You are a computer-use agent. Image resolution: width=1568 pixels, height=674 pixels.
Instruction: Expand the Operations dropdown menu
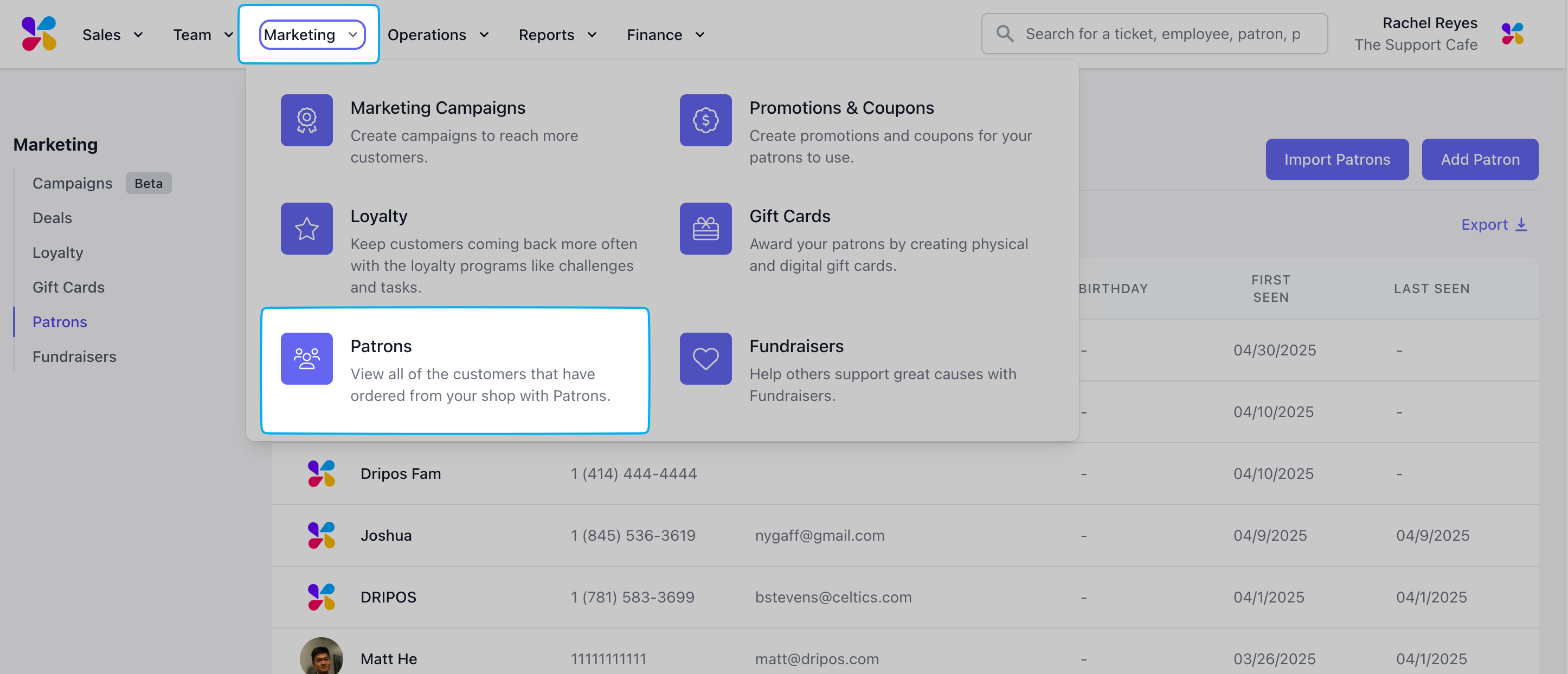click(x=438, y=35)
